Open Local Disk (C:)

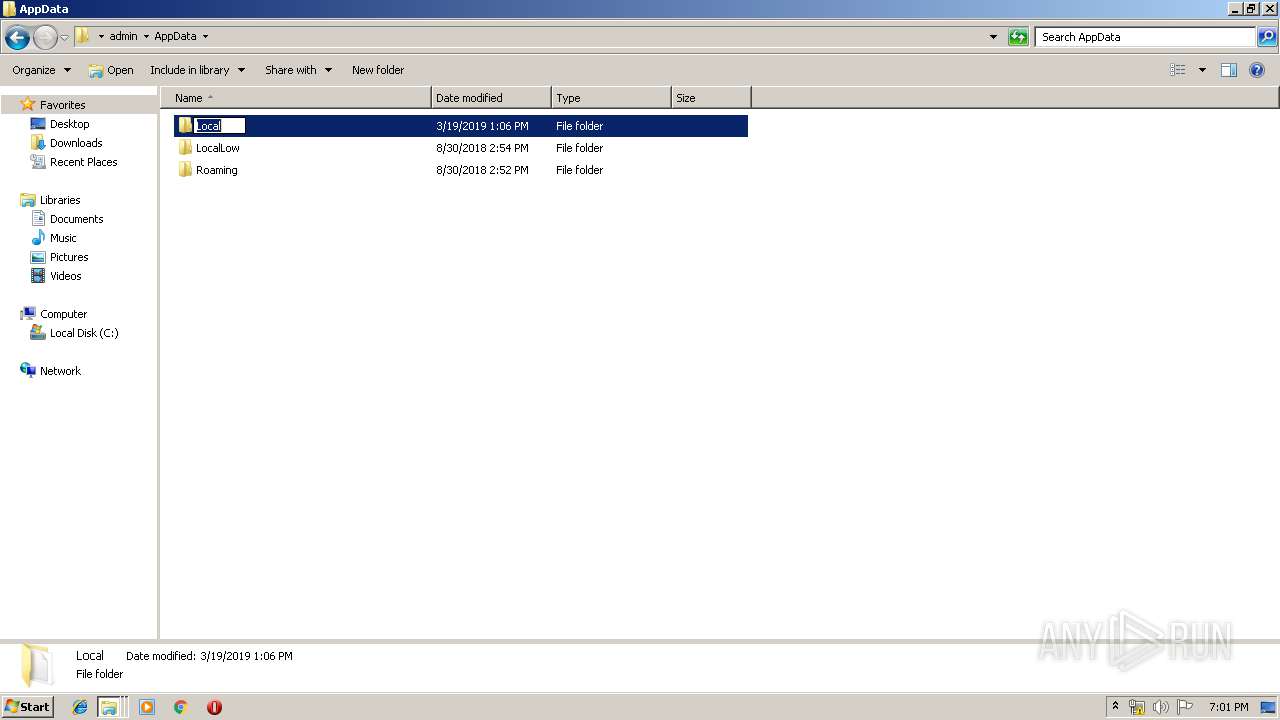84,333
